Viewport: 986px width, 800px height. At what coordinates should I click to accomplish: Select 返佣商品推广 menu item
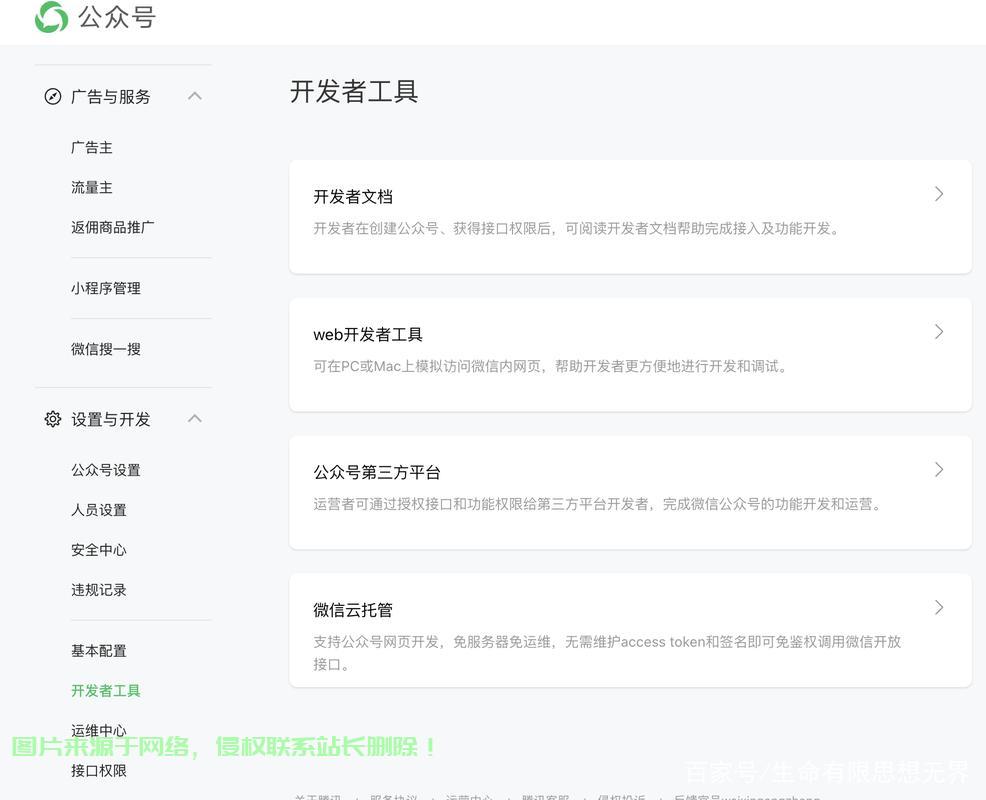(x=113, y=228)
